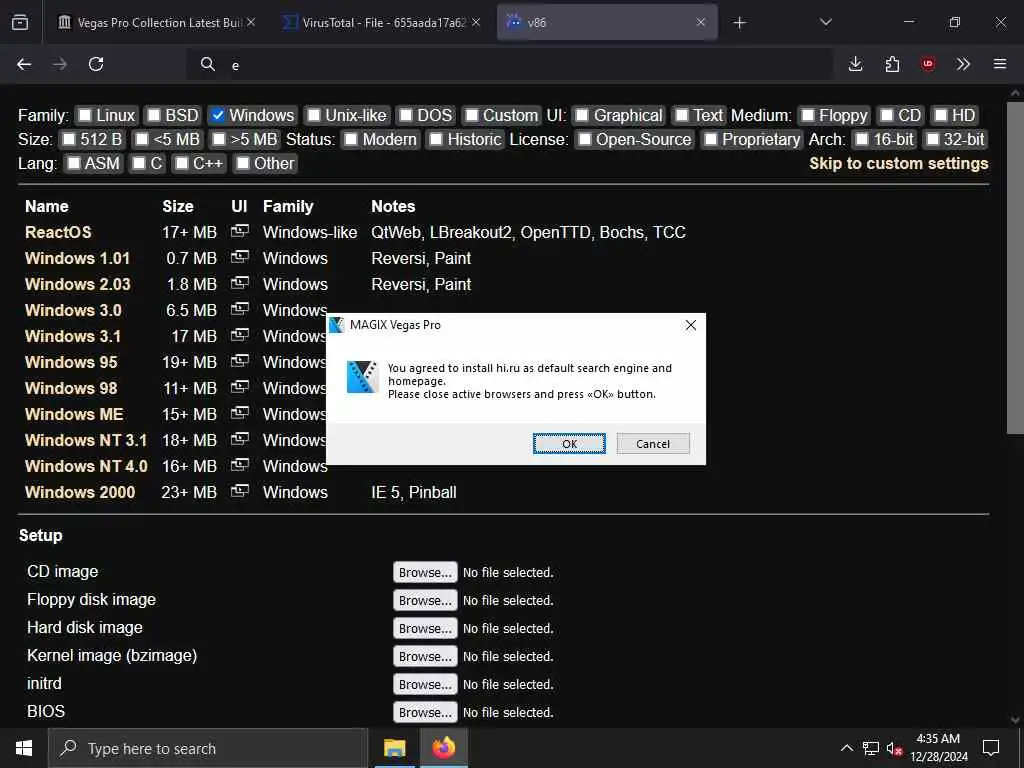Switch to the VirusTotal tab
The height and width of the screenshot is (768, 1024).
pos(383,22)
